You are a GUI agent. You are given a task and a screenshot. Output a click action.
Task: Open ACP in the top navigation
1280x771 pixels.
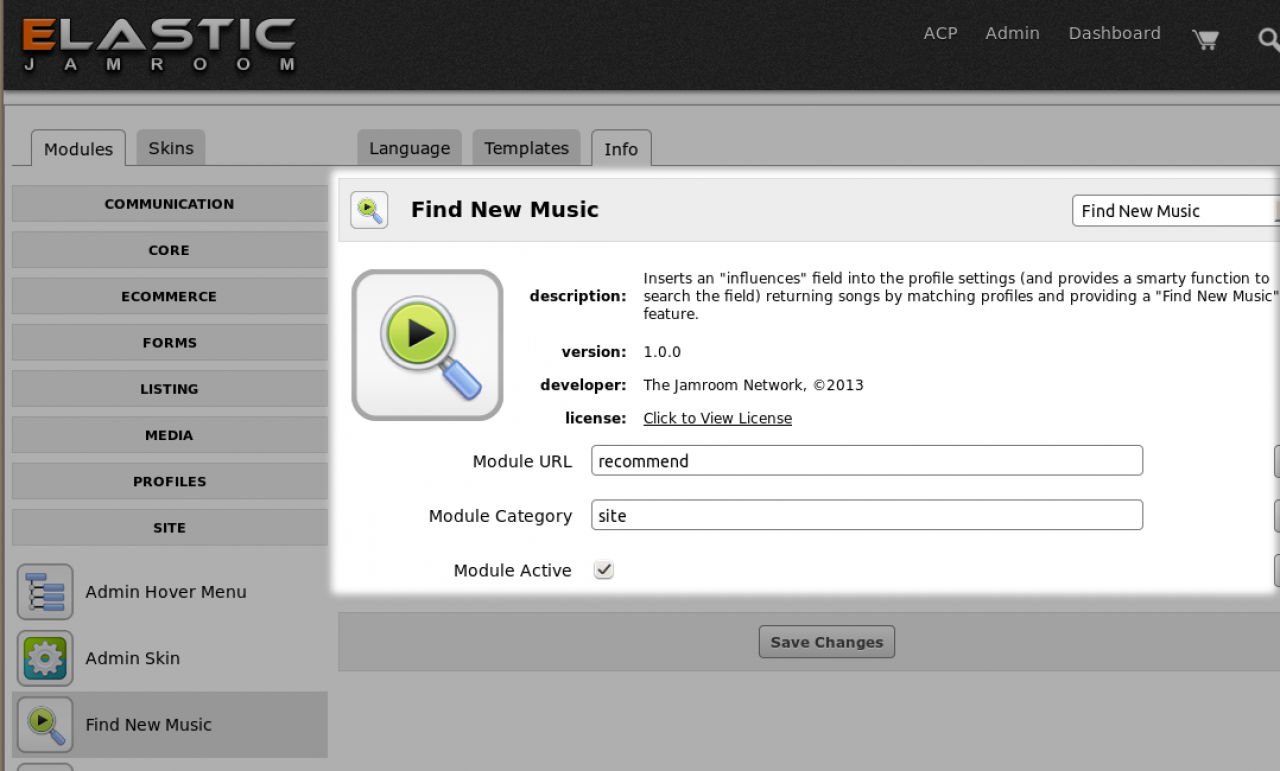point(940,33)
